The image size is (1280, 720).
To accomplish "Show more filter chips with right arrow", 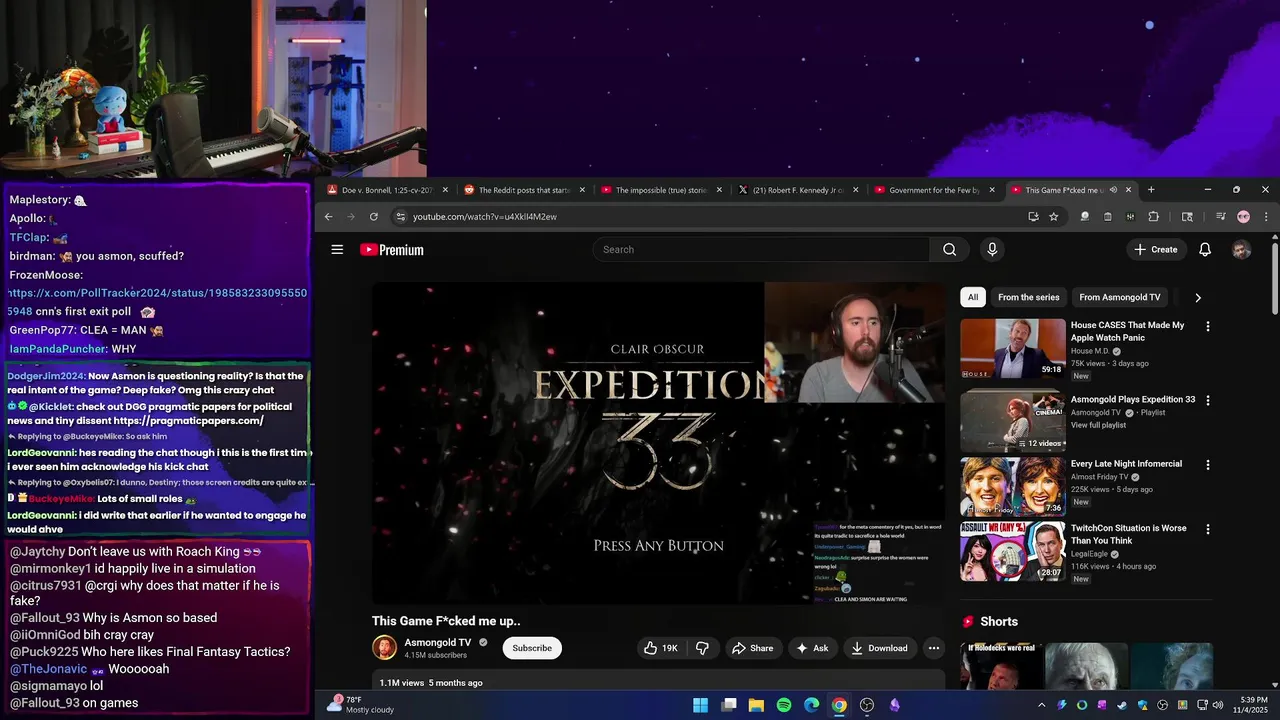I will click(x=1198, y=297).
